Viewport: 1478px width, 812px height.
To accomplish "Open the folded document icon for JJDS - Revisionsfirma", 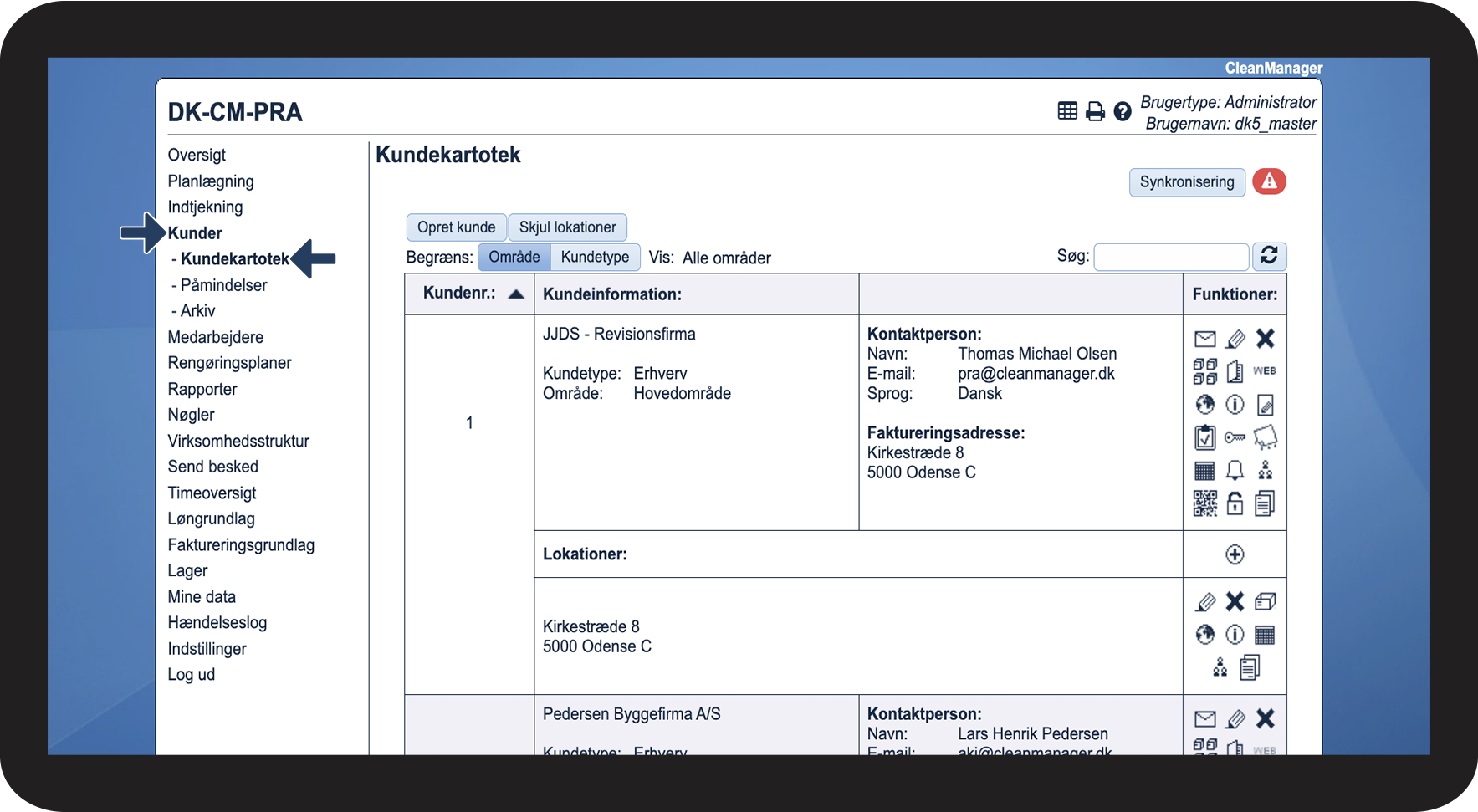I will [x=1235, y=371].
